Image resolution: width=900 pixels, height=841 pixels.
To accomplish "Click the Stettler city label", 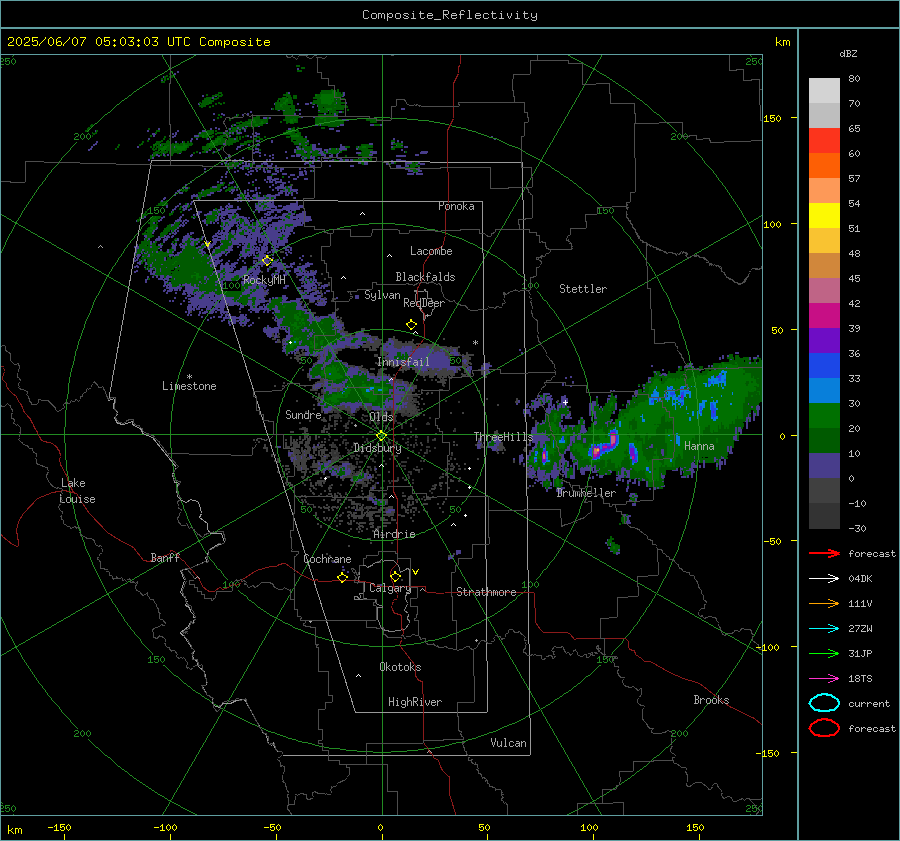I will pyautogui.click(x=583, y=289).
